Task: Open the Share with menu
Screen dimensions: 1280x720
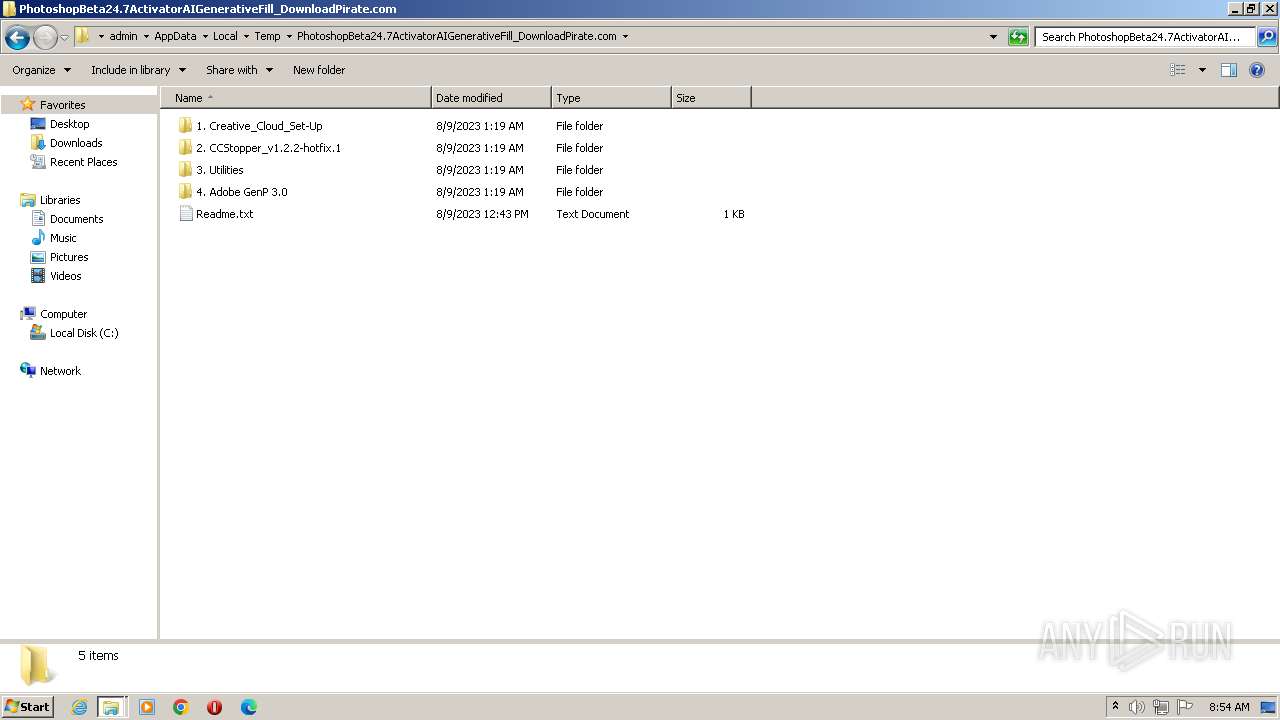Action: pyautogui.click(x=239, y=70)
